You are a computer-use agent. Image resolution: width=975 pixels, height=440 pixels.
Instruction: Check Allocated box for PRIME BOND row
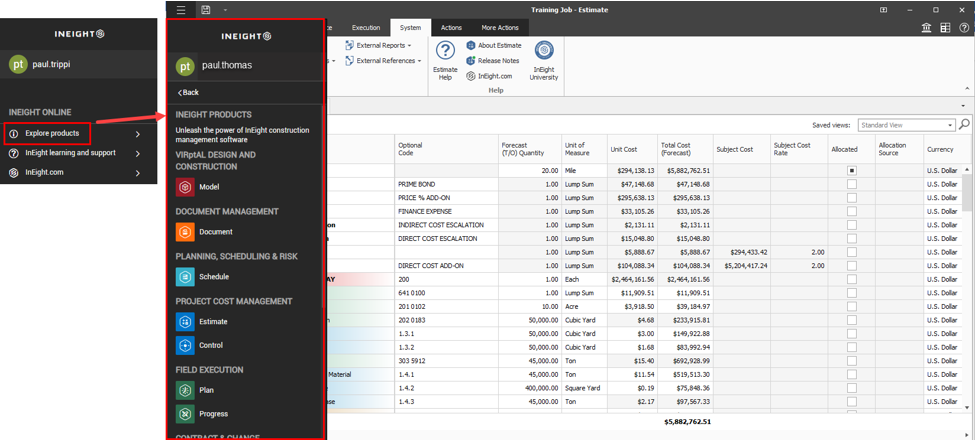point(852,184)
